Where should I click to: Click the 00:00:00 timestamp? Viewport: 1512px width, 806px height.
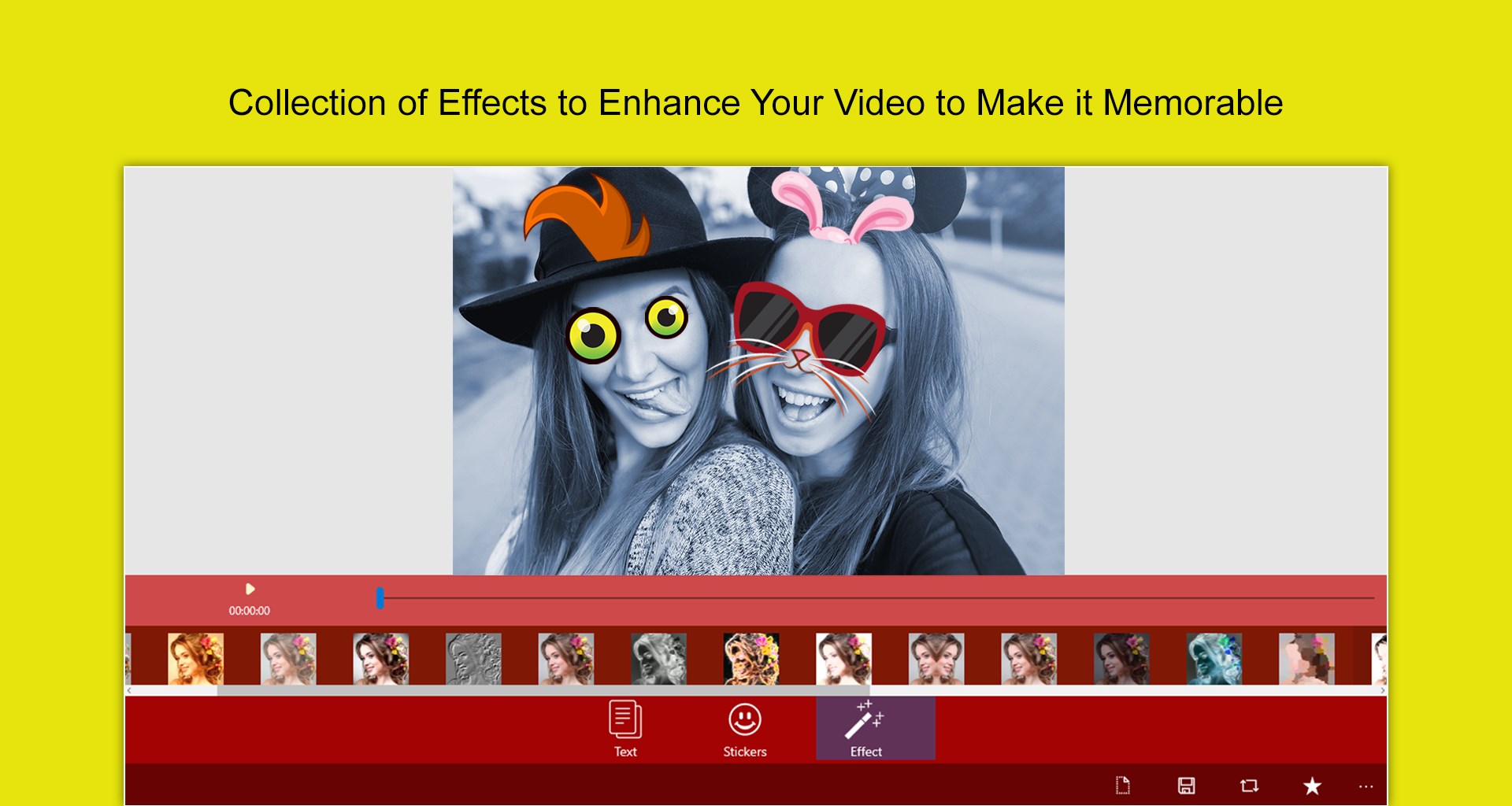250,611
